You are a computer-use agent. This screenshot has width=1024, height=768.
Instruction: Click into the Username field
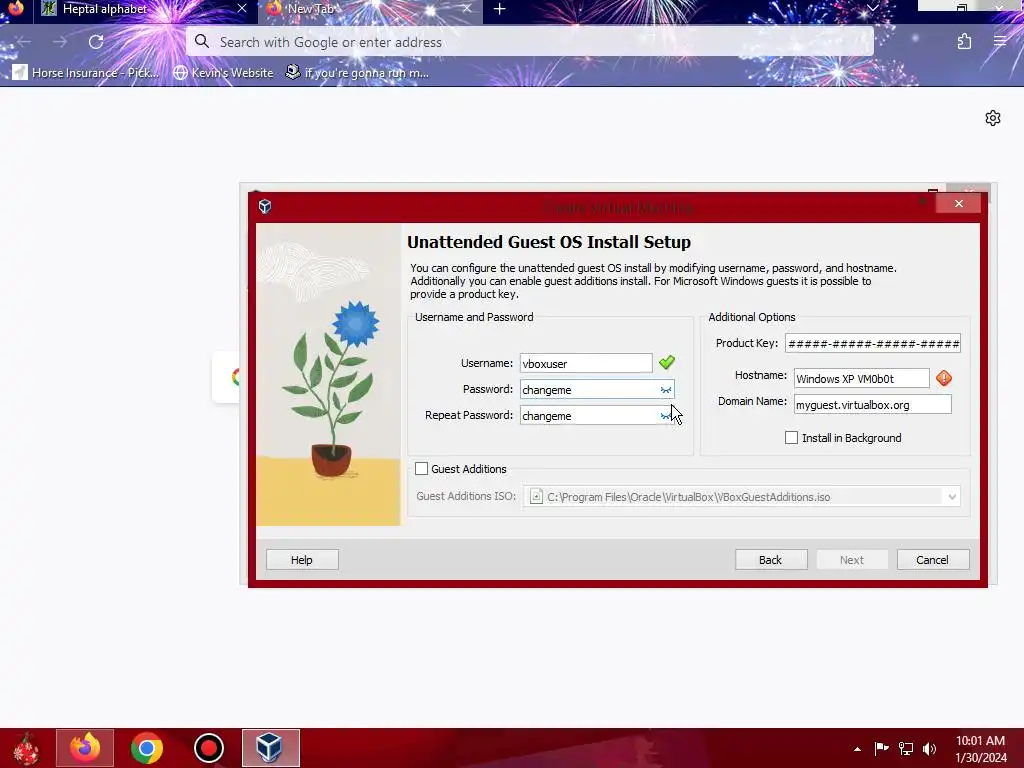pos(586,363)
